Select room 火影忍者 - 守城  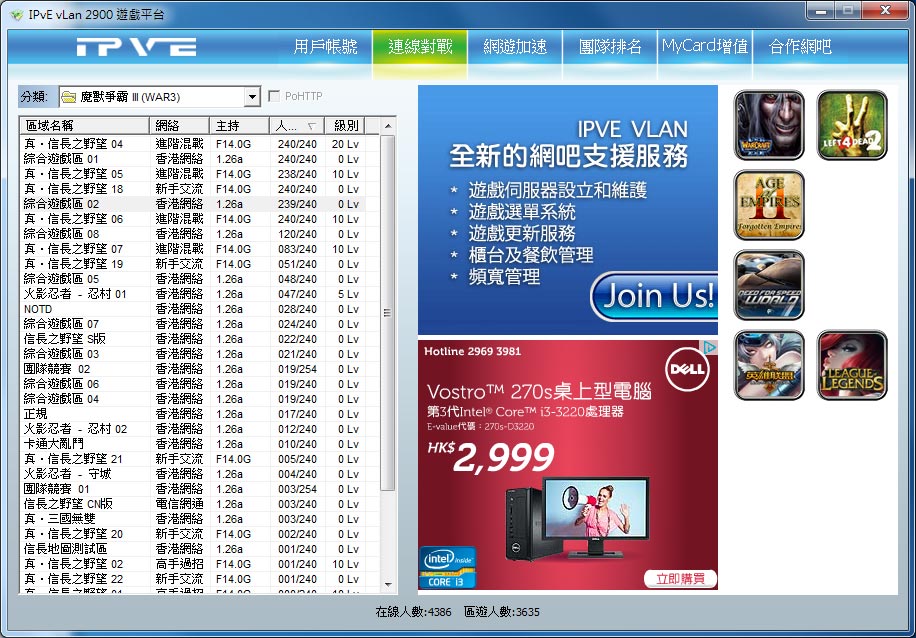click(192, 474)
